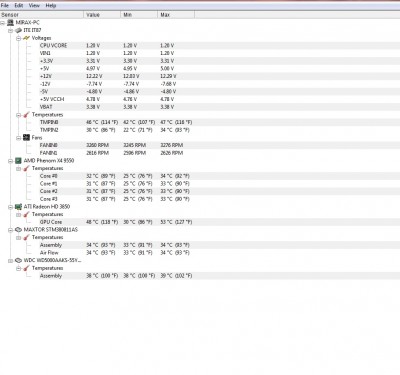This screenshot has width=400, height=375.
Task: Collapse Temperatures under MAXTOR drive
Action: (19, 238)
